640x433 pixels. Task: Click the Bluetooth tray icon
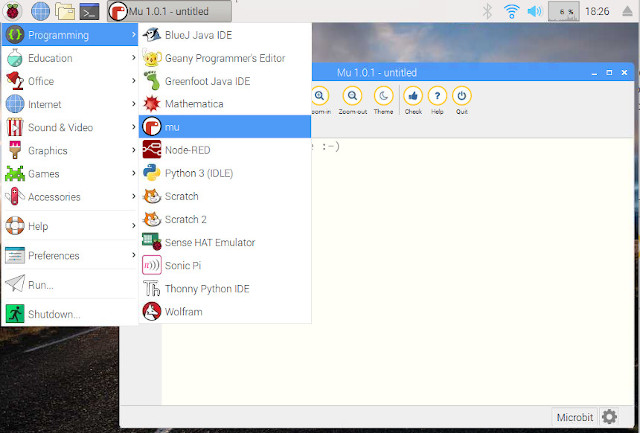[487, 11]
